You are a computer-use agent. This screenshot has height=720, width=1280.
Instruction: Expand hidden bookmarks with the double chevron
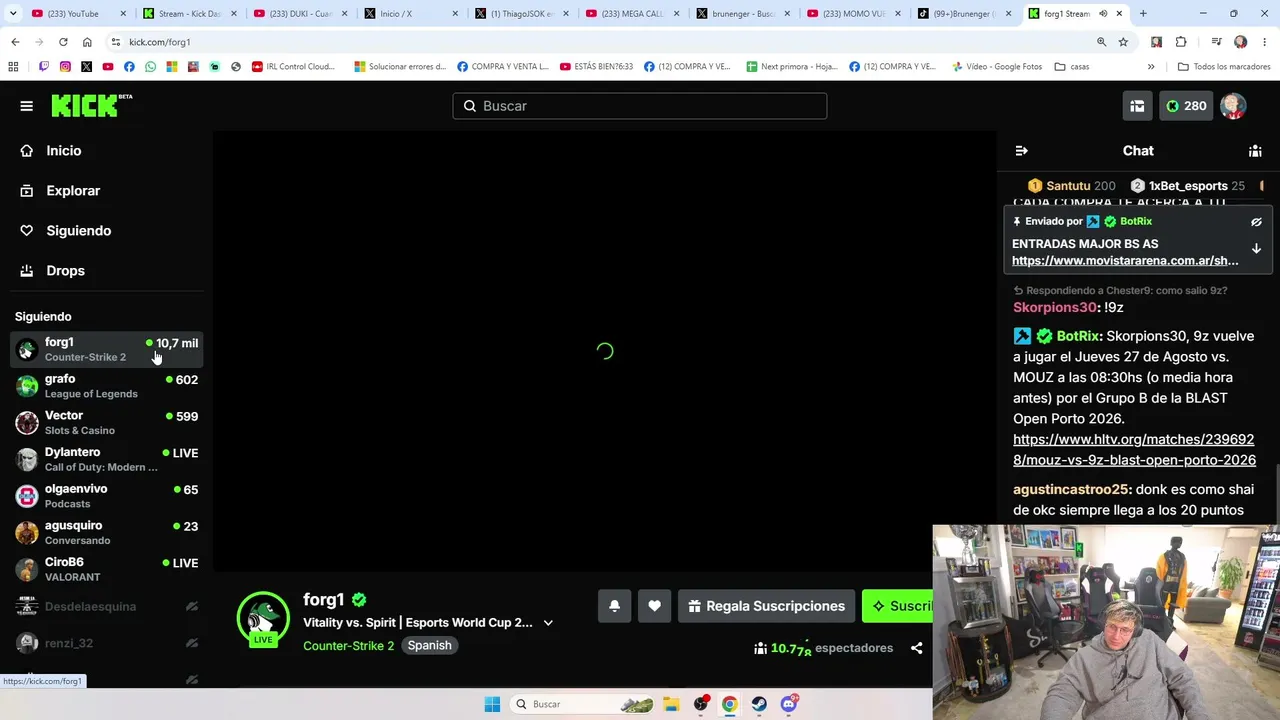(x=1151, y=67)
